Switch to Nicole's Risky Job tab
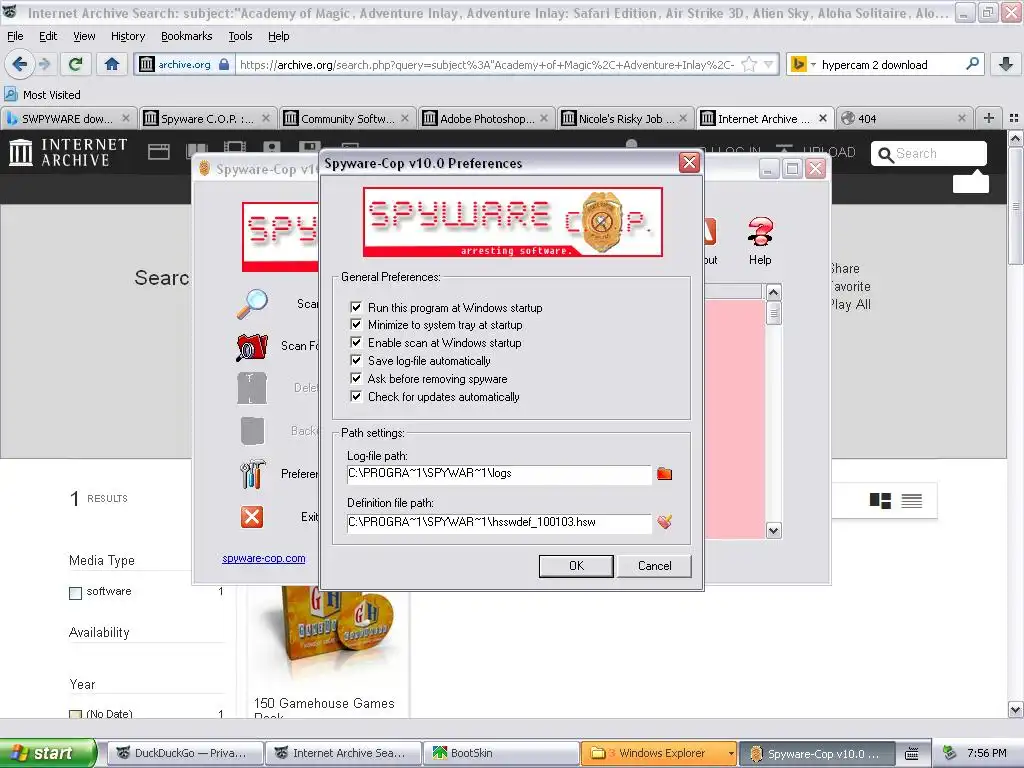Viewport: 1024px width, 768px height. (x=626, y=119)
